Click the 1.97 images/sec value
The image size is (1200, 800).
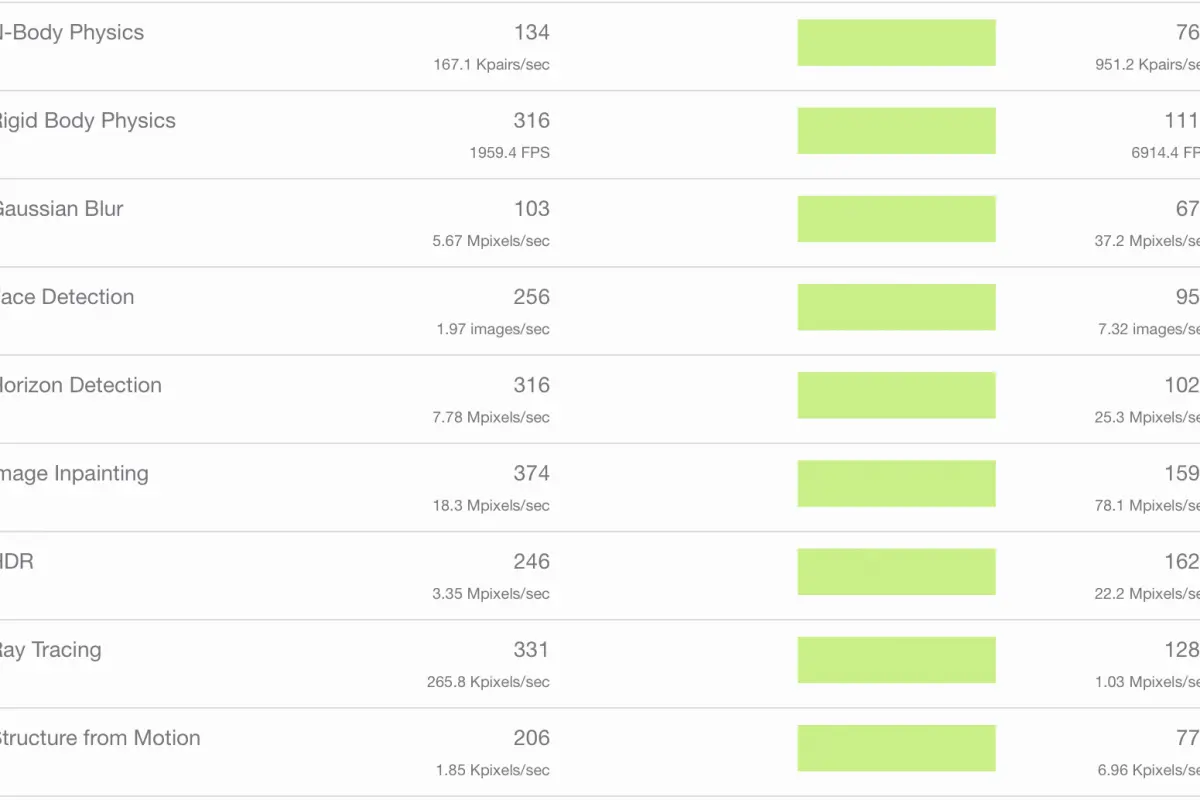point(493,329)
